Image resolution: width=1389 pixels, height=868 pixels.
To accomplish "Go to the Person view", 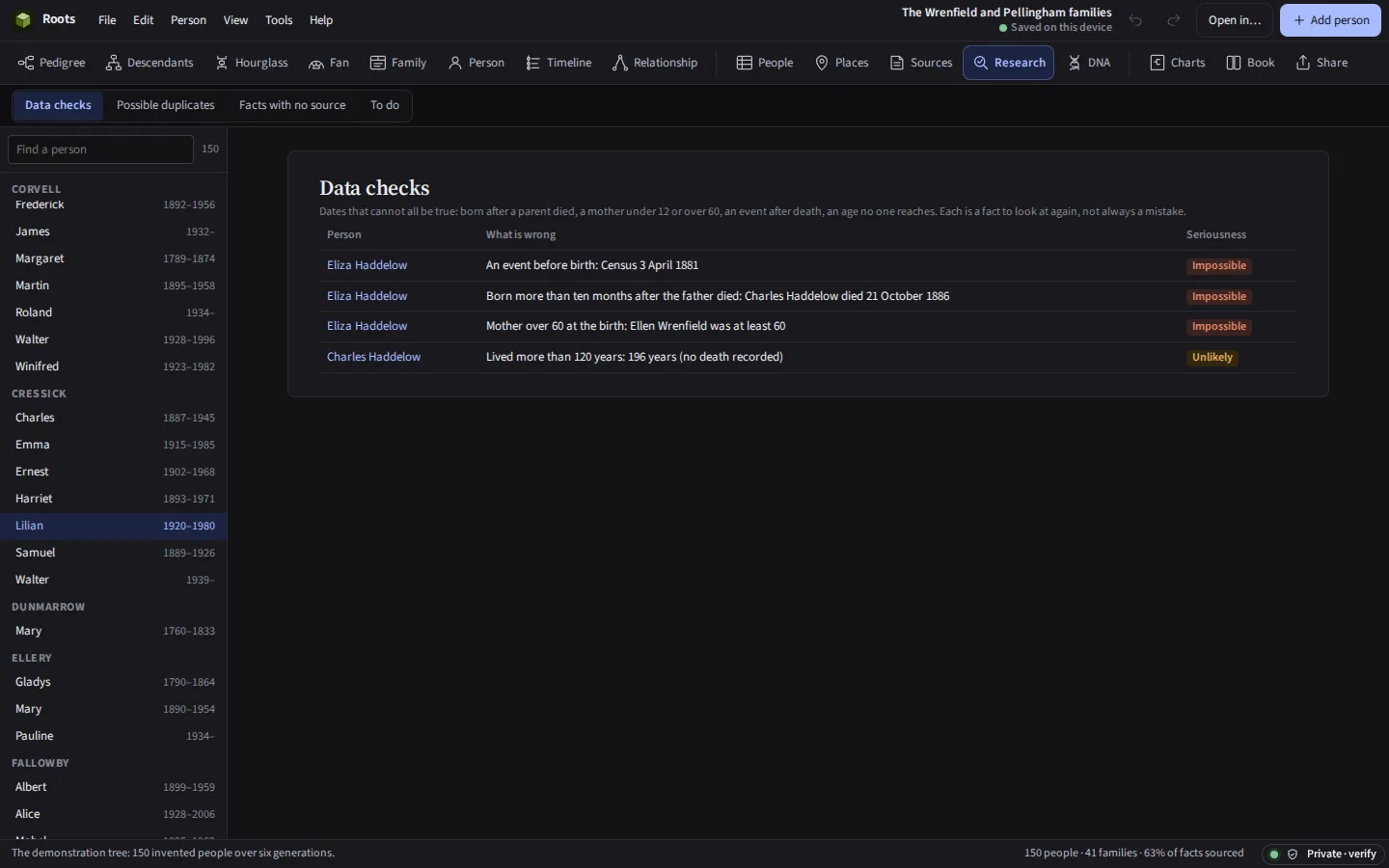I will tap(477, 63).
